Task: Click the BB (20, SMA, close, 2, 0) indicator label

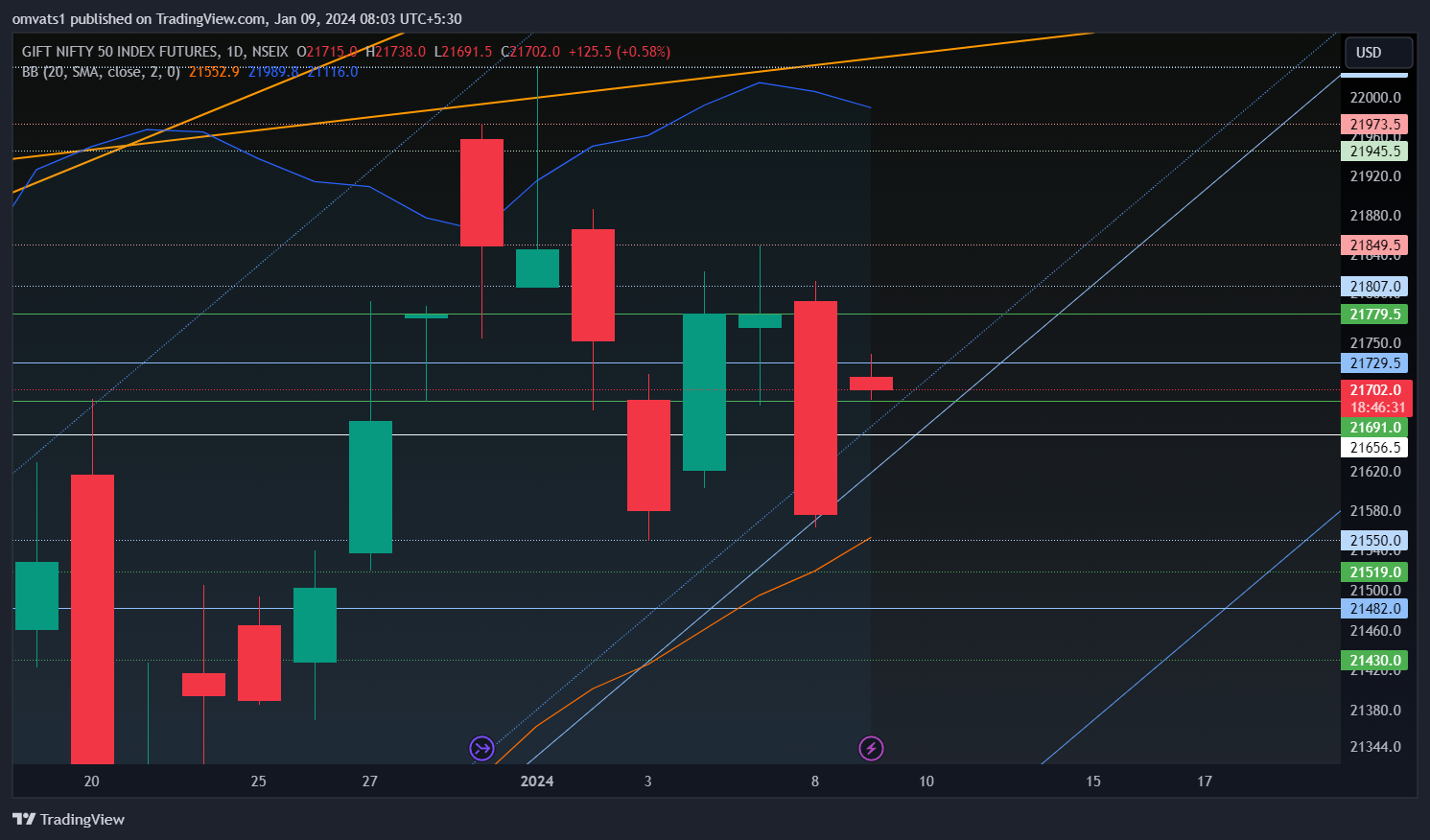Action: (x=101, y=72)
